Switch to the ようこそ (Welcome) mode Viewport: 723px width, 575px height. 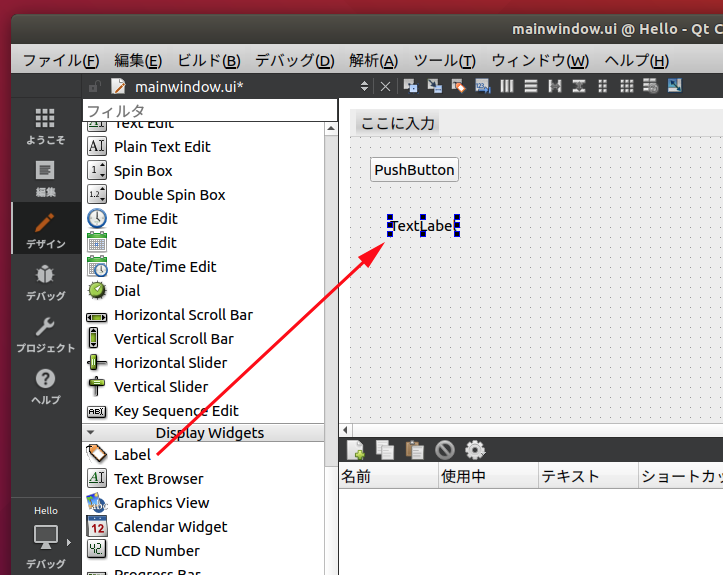pyautogui.click(x=45, y=126)
